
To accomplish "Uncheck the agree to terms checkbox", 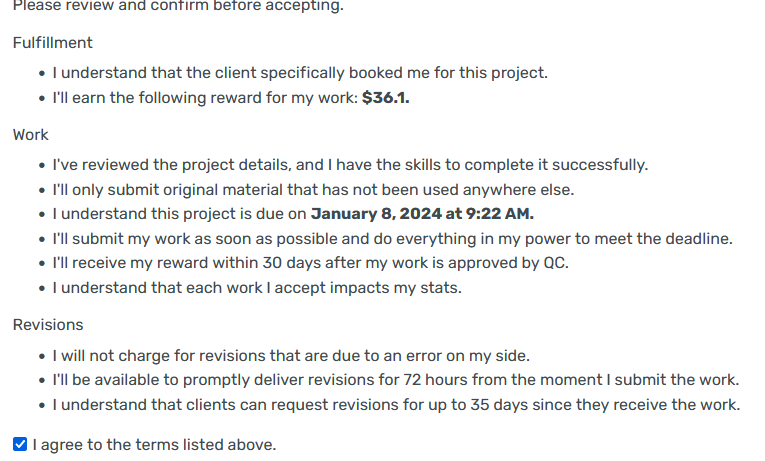I will click(x=20, y=444).
